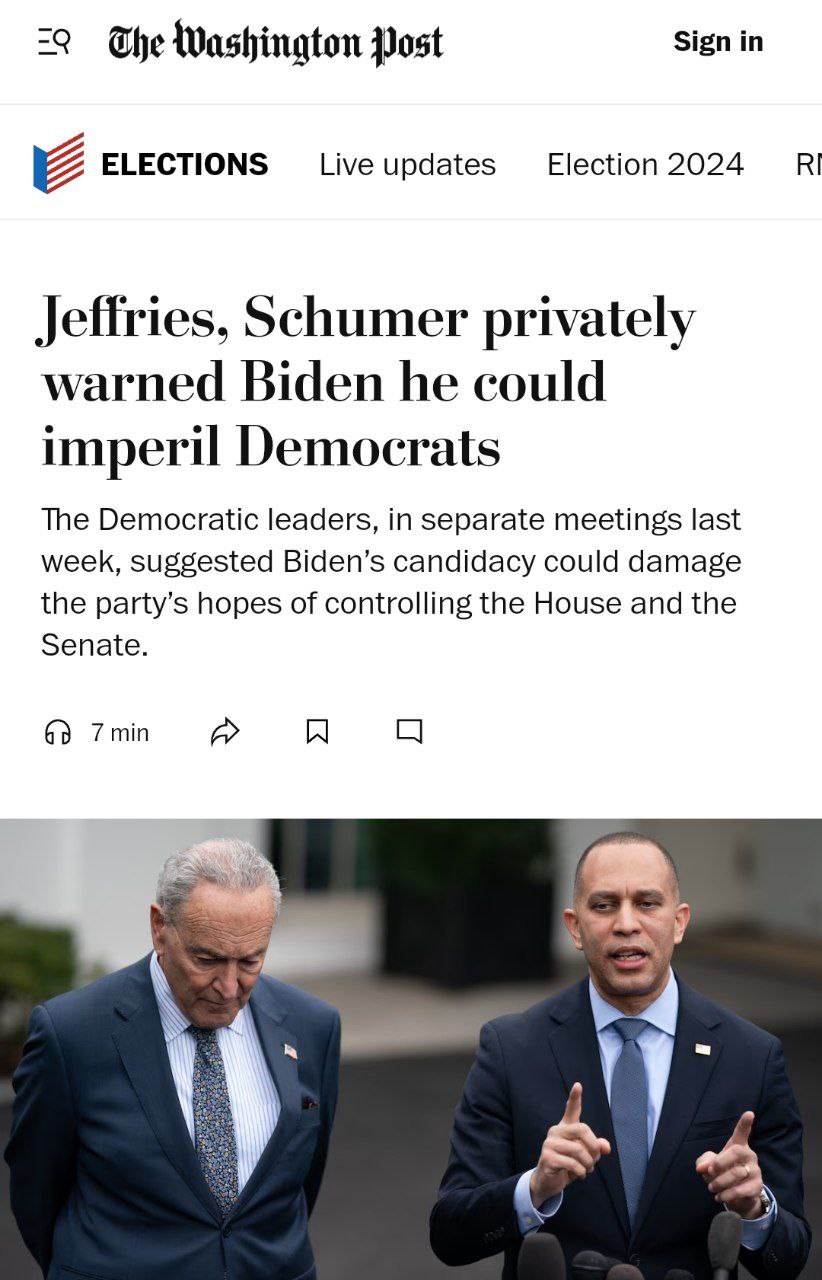This screenshot has width=822, height=1280.
Task: Click The Washington Post logo
Action: click(x=275, y=43)
